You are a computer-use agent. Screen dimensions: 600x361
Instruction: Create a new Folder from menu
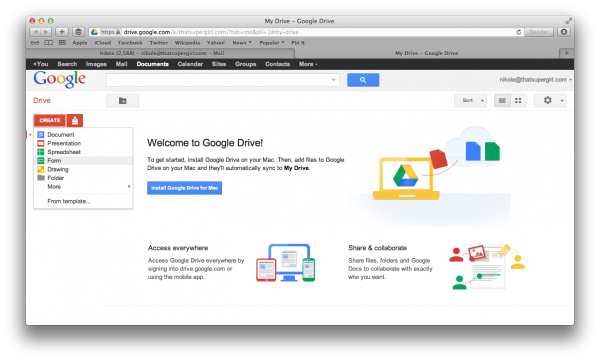(x=83, y=178)
